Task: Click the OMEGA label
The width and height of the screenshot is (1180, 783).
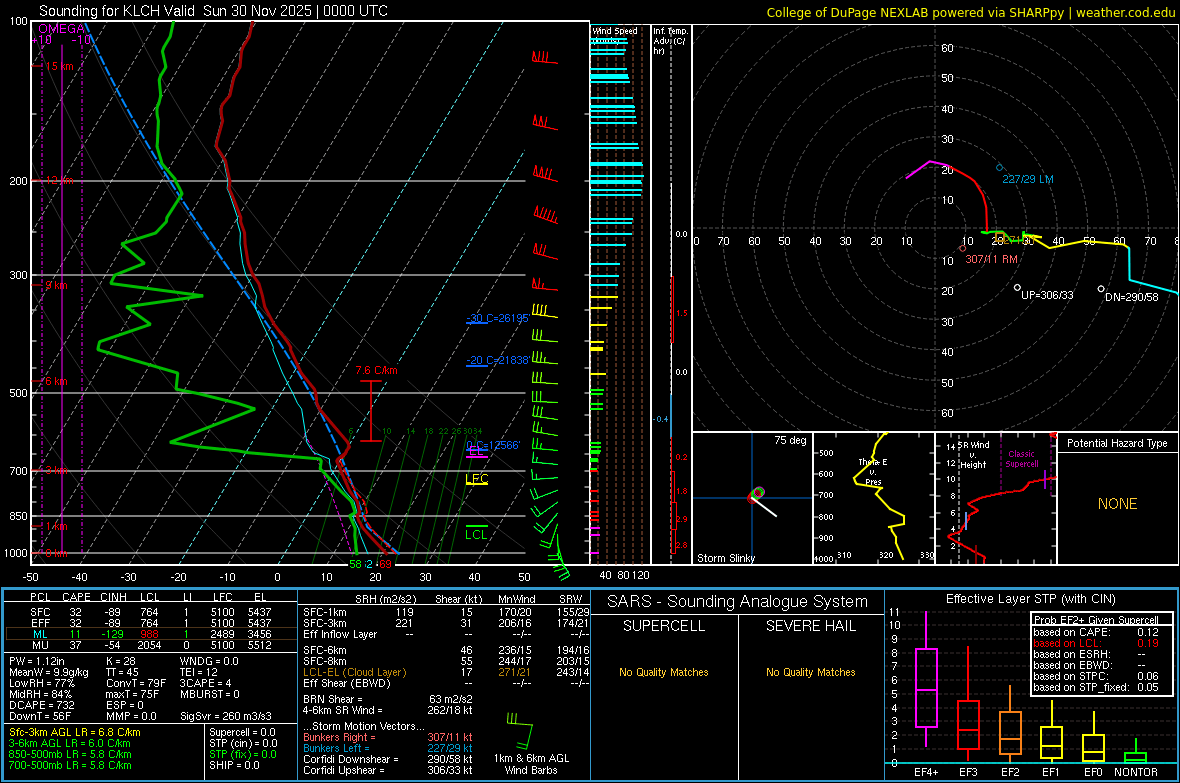Action: 62,29
